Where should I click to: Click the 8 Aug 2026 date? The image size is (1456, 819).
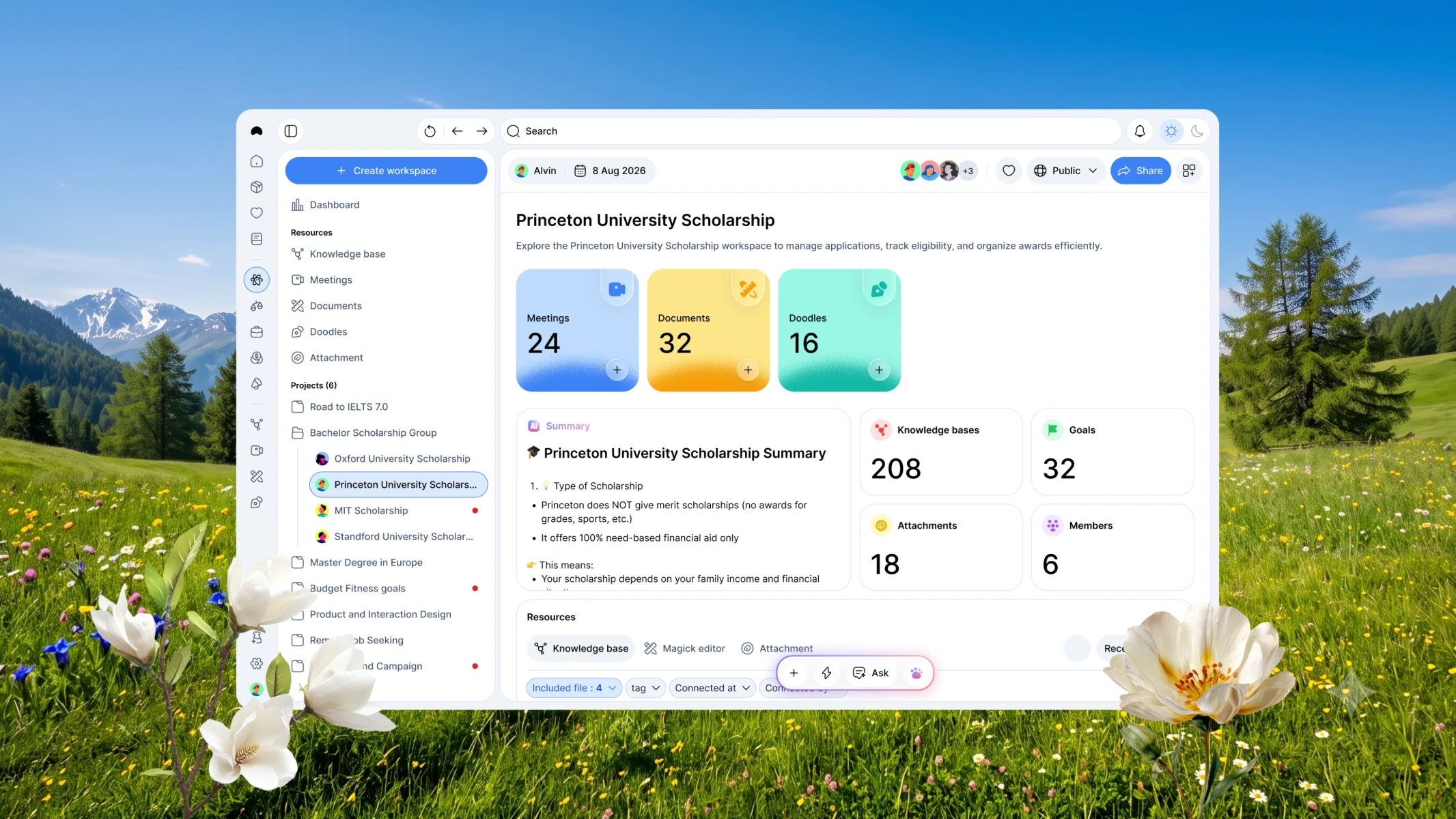coord(610,171)
